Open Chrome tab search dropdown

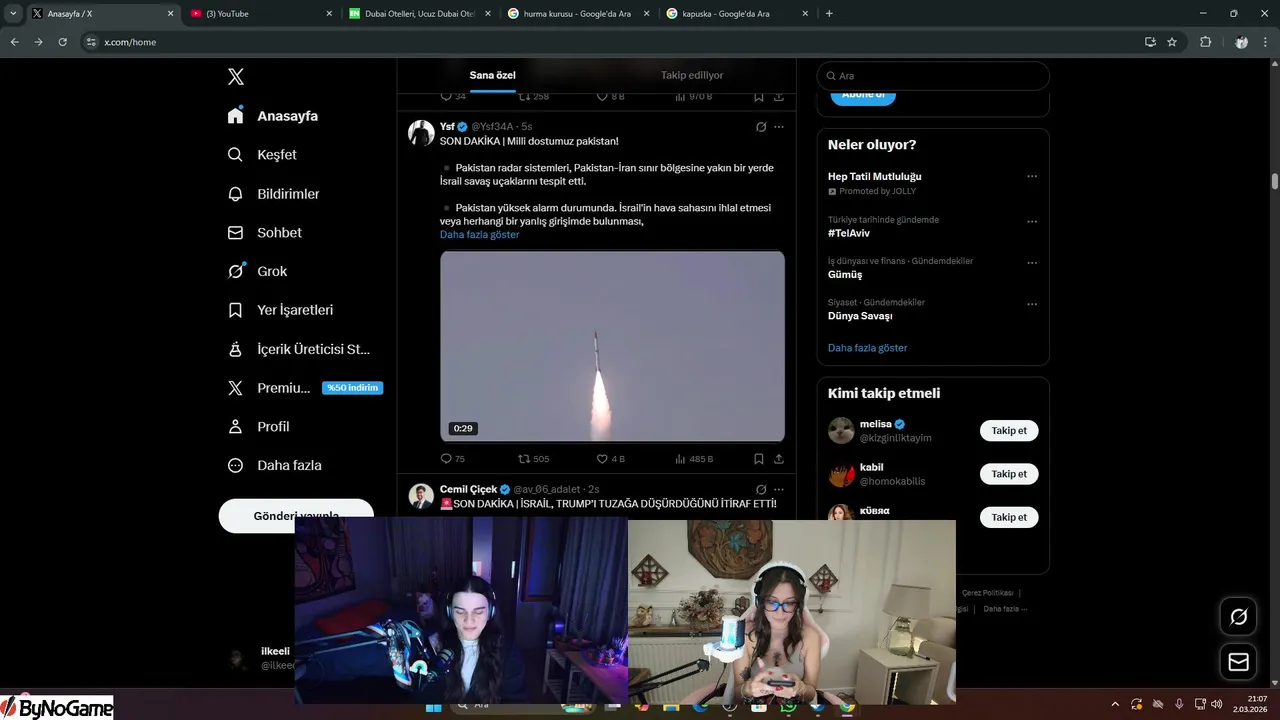tap(13, 13)
